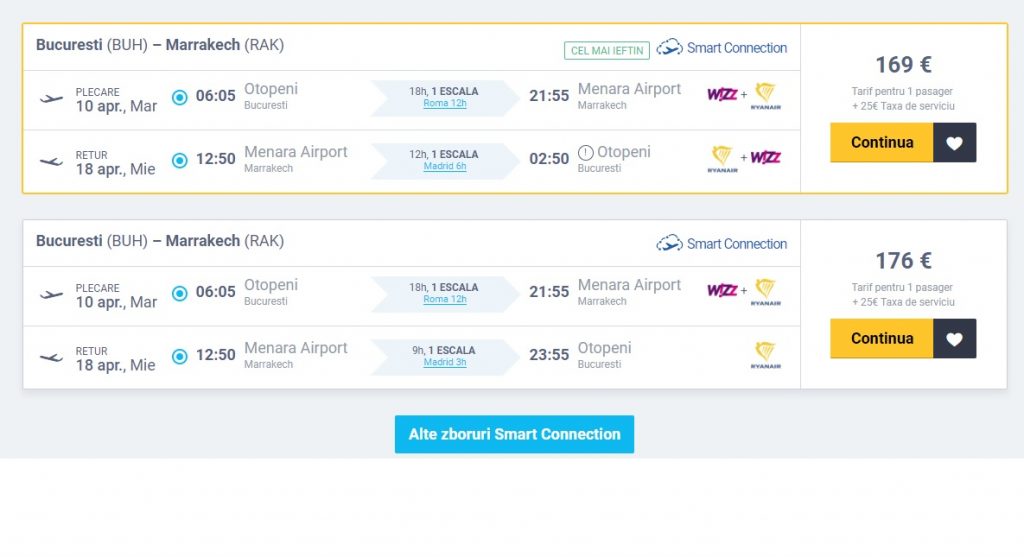Click Continua for the 169 € flight
1024x557 pixels.
pos(882,142)
